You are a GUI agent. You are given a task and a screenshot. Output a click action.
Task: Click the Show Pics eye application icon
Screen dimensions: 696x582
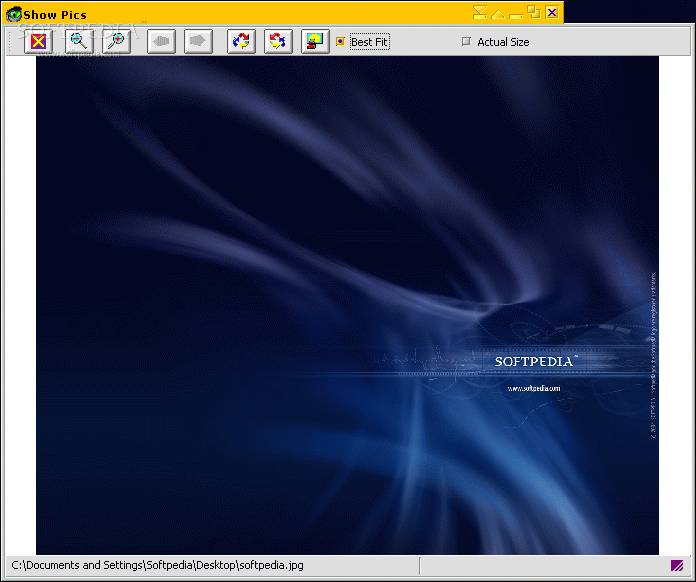click(x=14, y=14)
